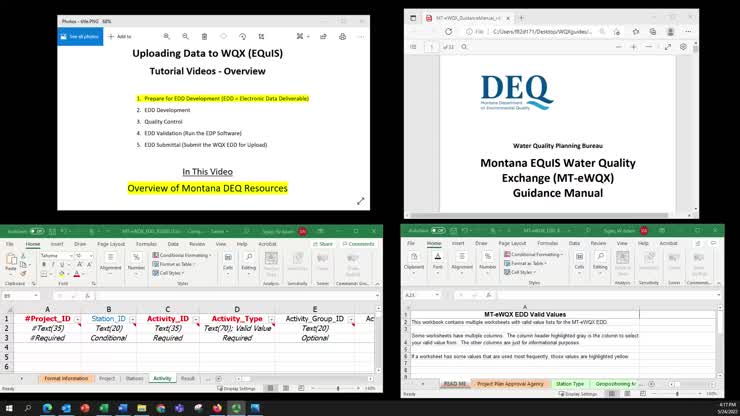Screen dimensions: 740x416
Task: Open Cell Styles in right Excel
Action: (x=520, y=272)
